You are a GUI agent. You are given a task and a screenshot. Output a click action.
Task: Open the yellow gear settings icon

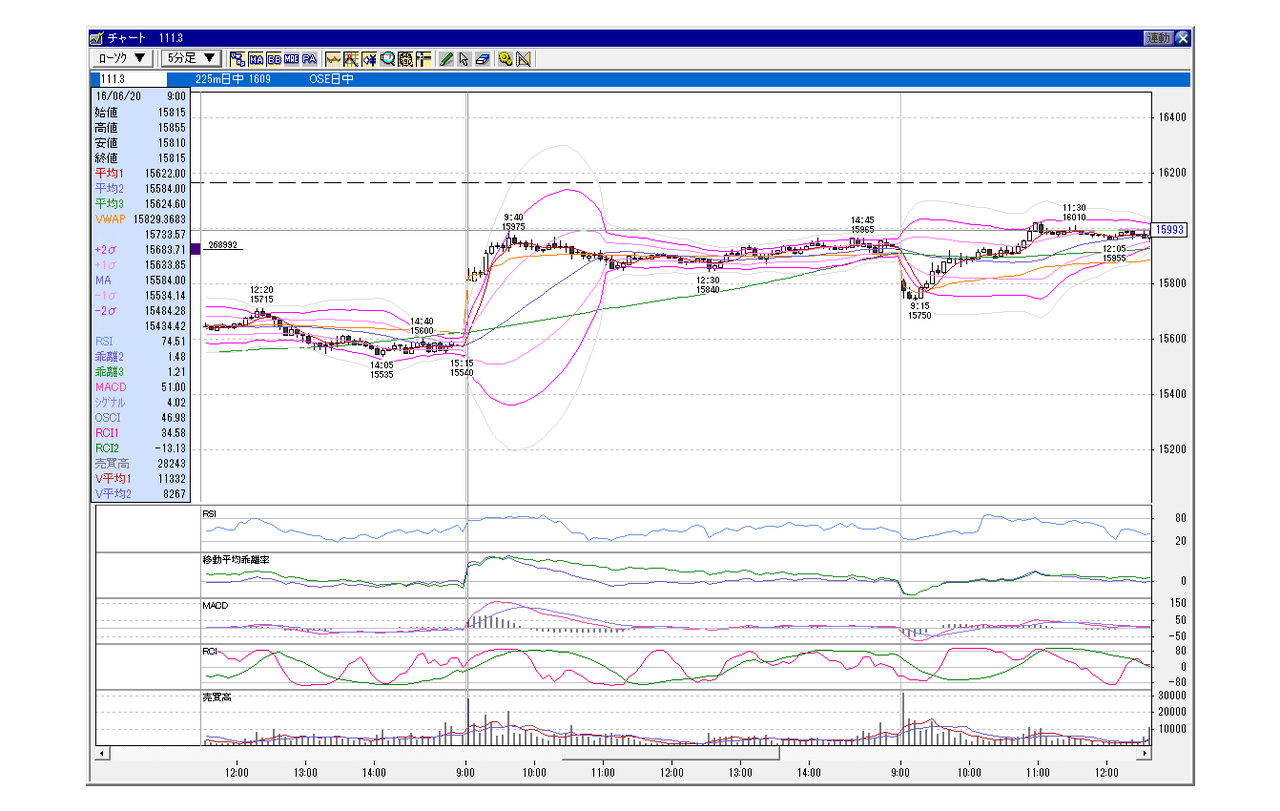pyautogui.click(x=505, y=59)
